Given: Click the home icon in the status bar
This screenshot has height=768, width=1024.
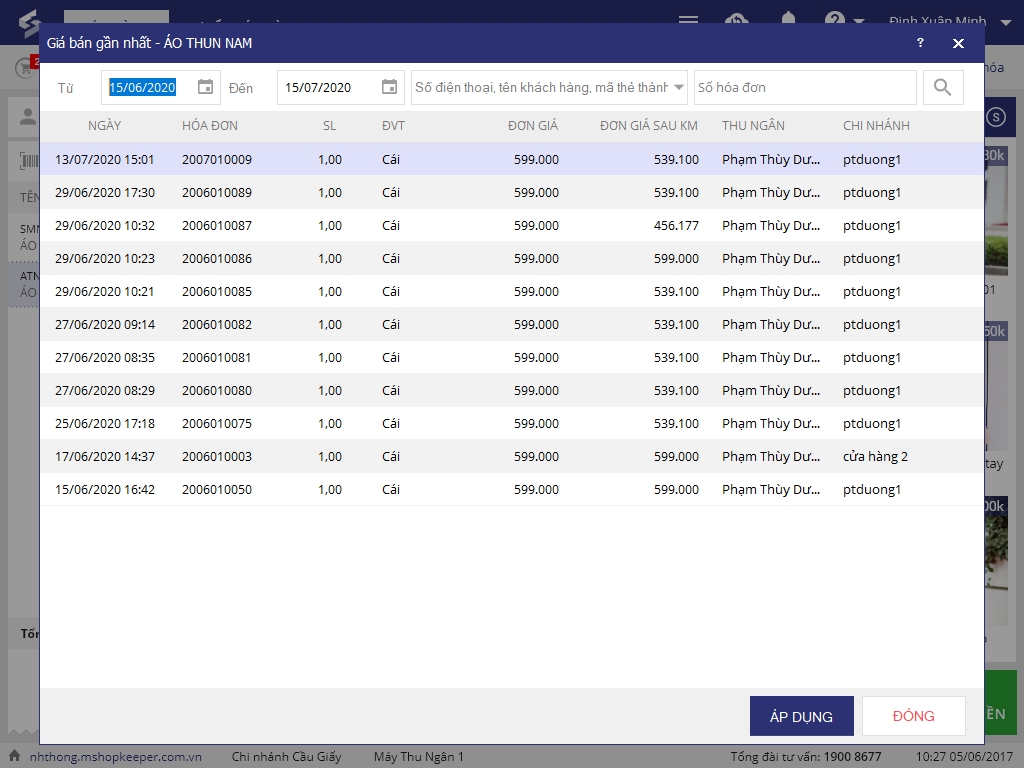Looking at the screenshot, I should 15,756.
